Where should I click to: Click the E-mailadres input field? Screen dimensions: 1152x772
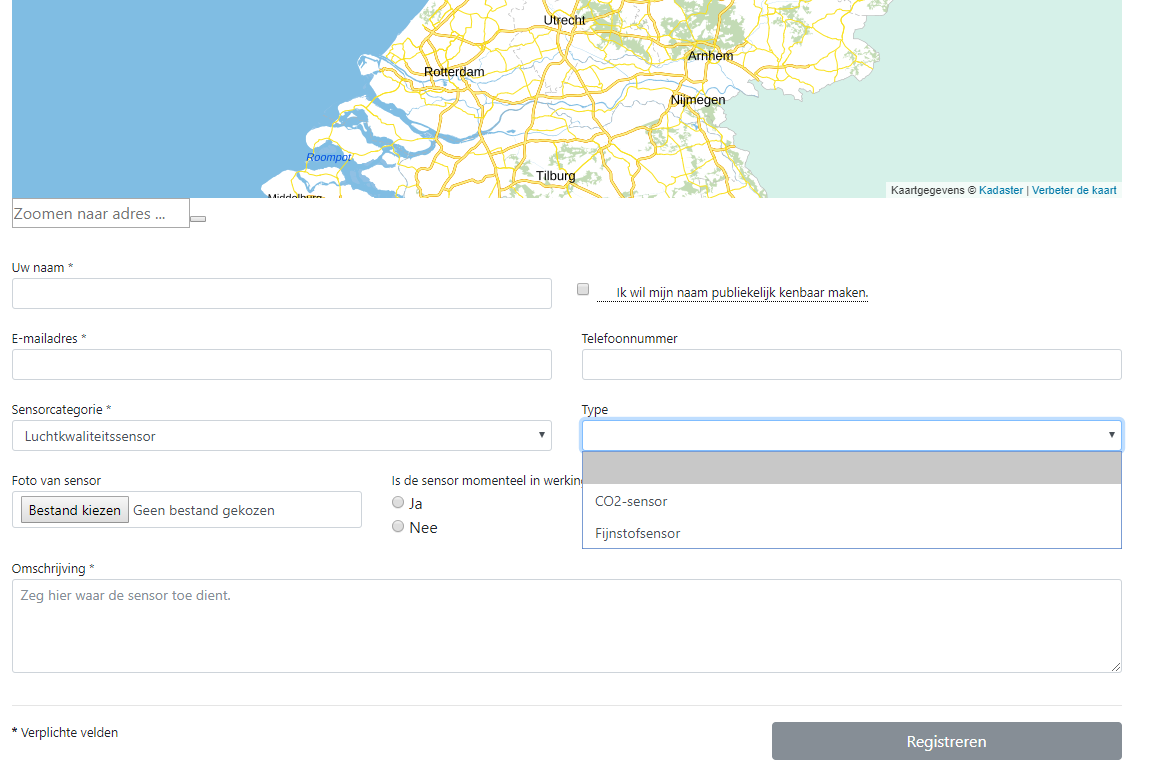[281, 365]
